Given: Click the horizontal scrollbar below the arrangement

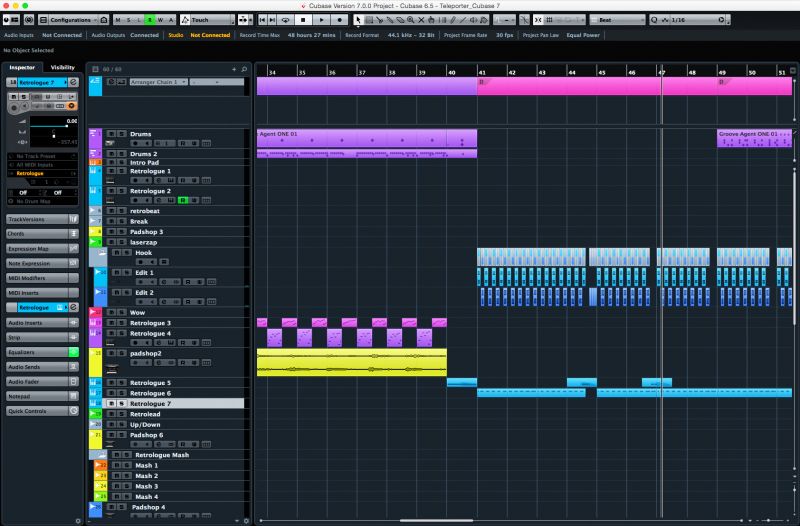Looking at the screenshot, I should (436, 520).
